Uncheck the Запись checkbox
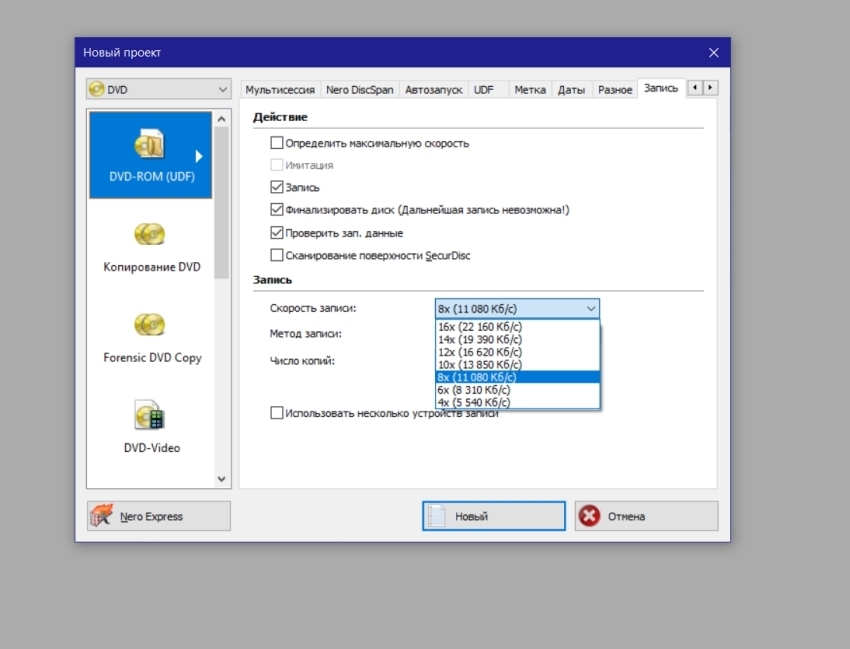This screenshot has height=649, width=850. 276,187
